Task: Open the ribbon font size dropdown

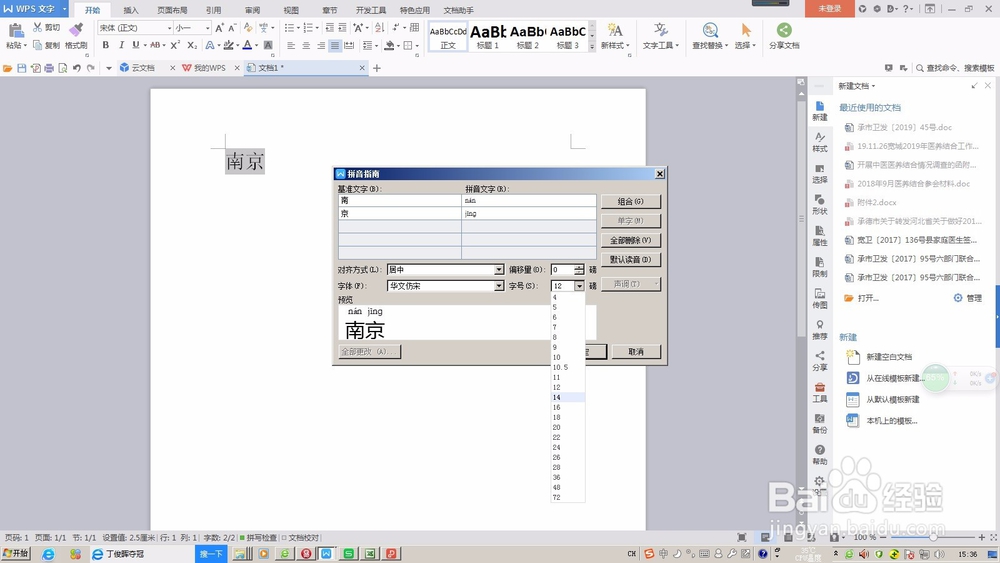Action: pos(207,28)
